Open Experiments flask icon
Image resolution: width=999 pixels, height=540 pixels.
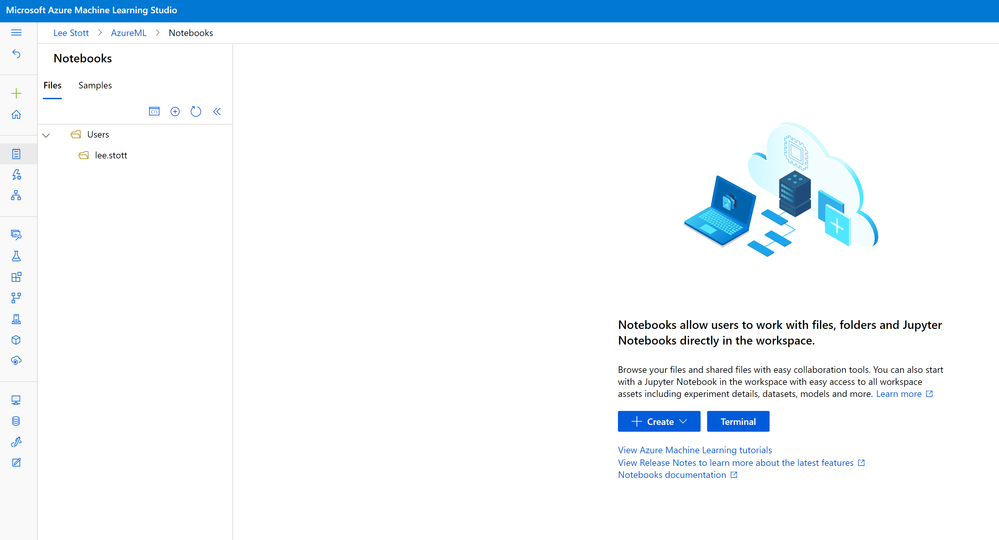tap(16, 256)
